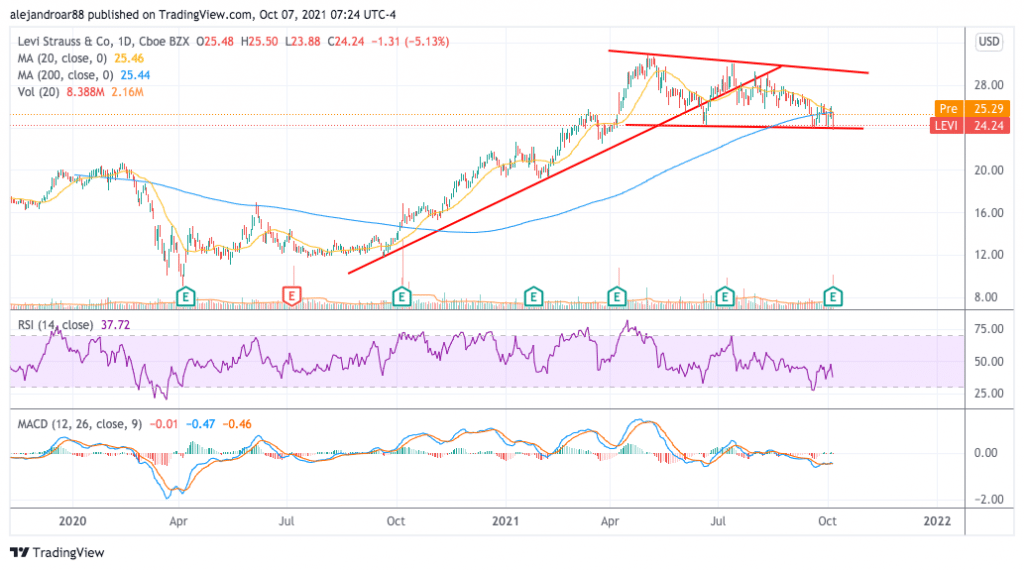Click the green earnings marker at April 2020

(x=186, y=297)
